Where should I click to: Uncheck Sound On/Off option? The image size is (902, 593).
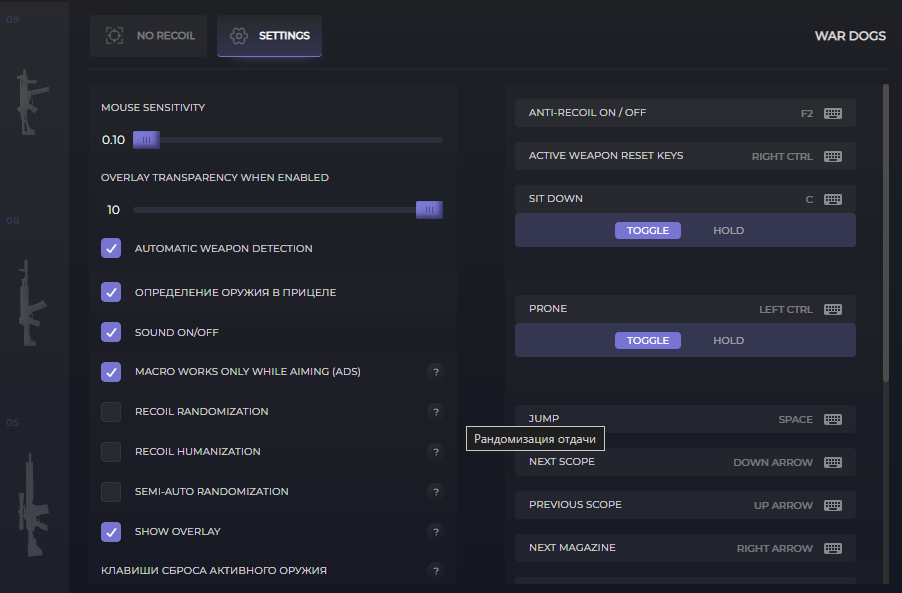[x=111, y=332]
